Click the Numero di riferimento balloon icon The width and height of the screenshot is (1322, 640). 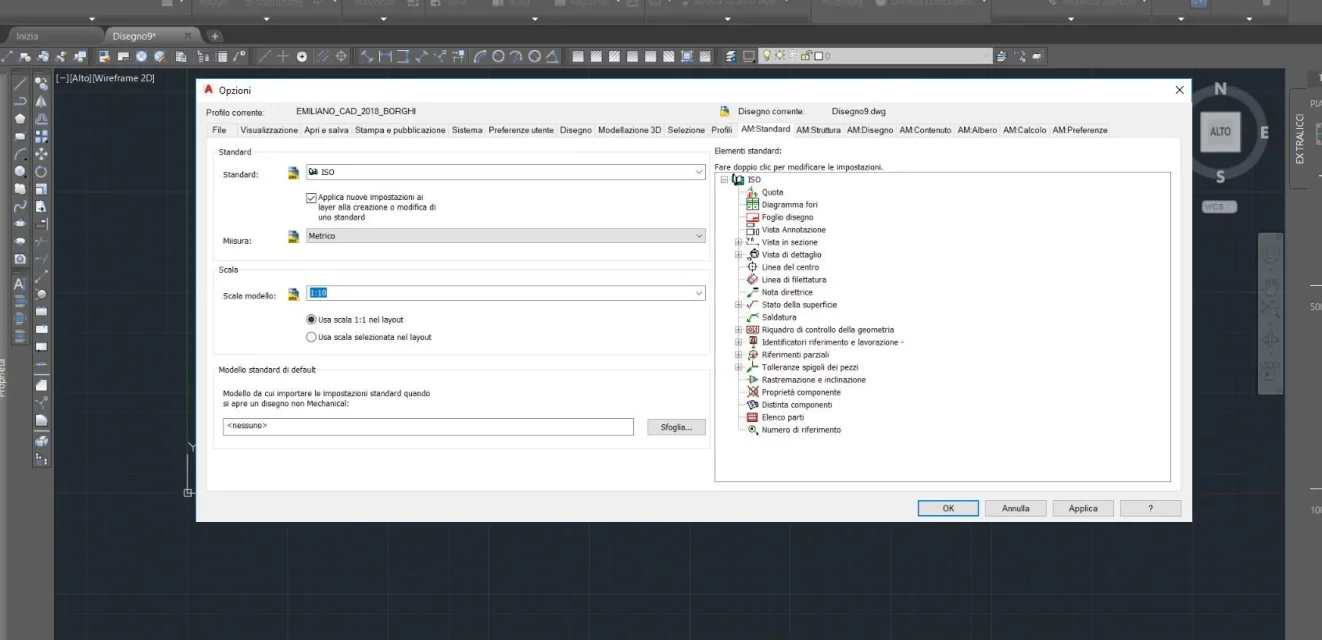point(753,430)
